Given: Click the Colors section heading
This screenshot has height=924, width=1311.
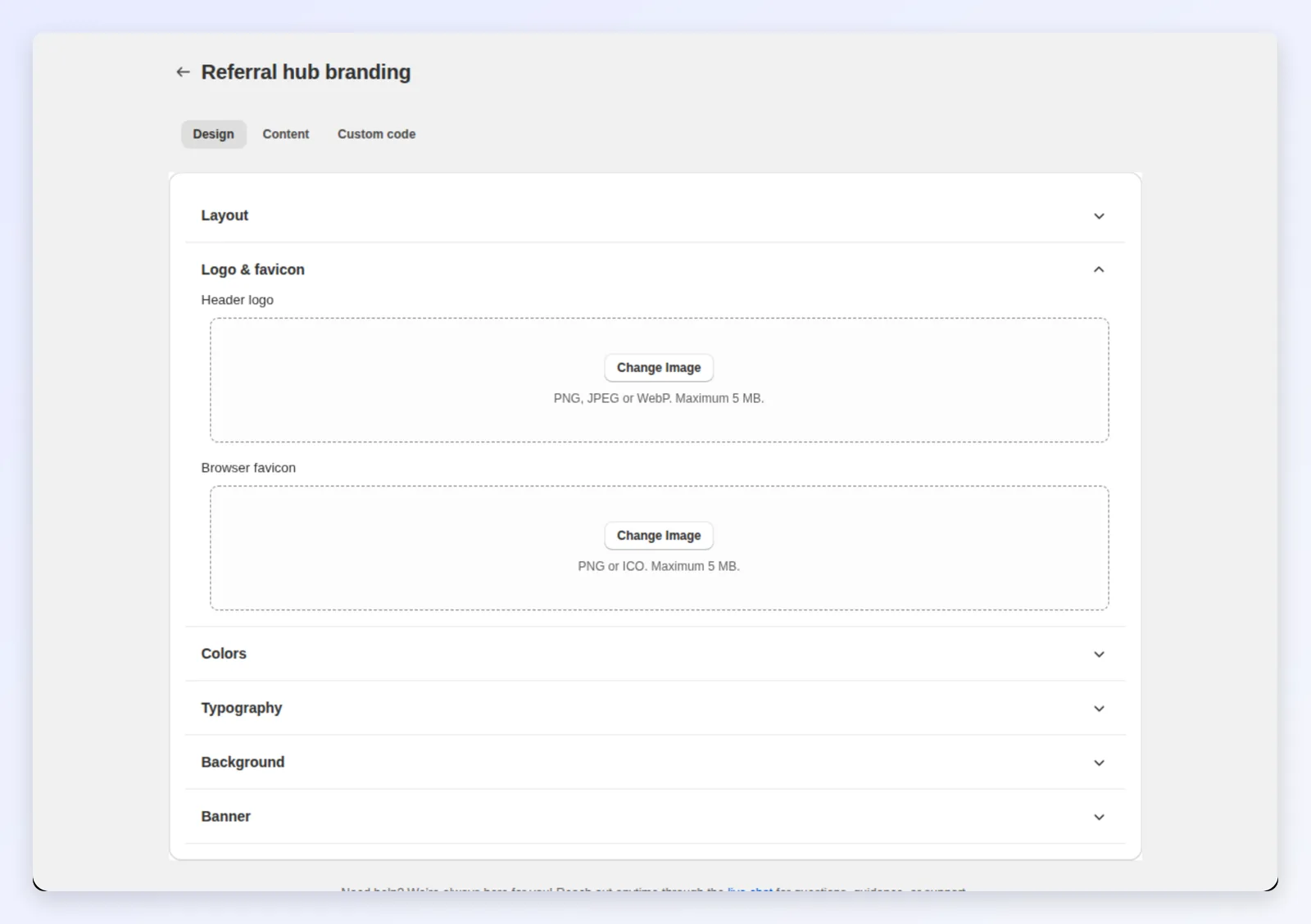Looking at the screenshot, I should (x=224, y=654).
